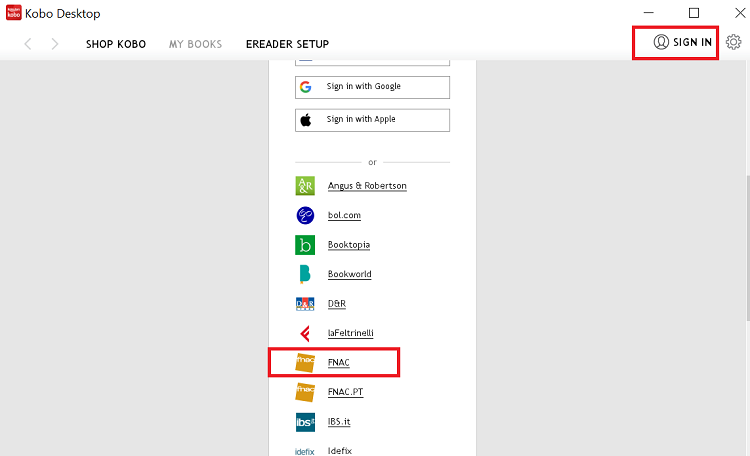Open the EREADER SETUP tab
750x456 pixels.
(287, 44)
